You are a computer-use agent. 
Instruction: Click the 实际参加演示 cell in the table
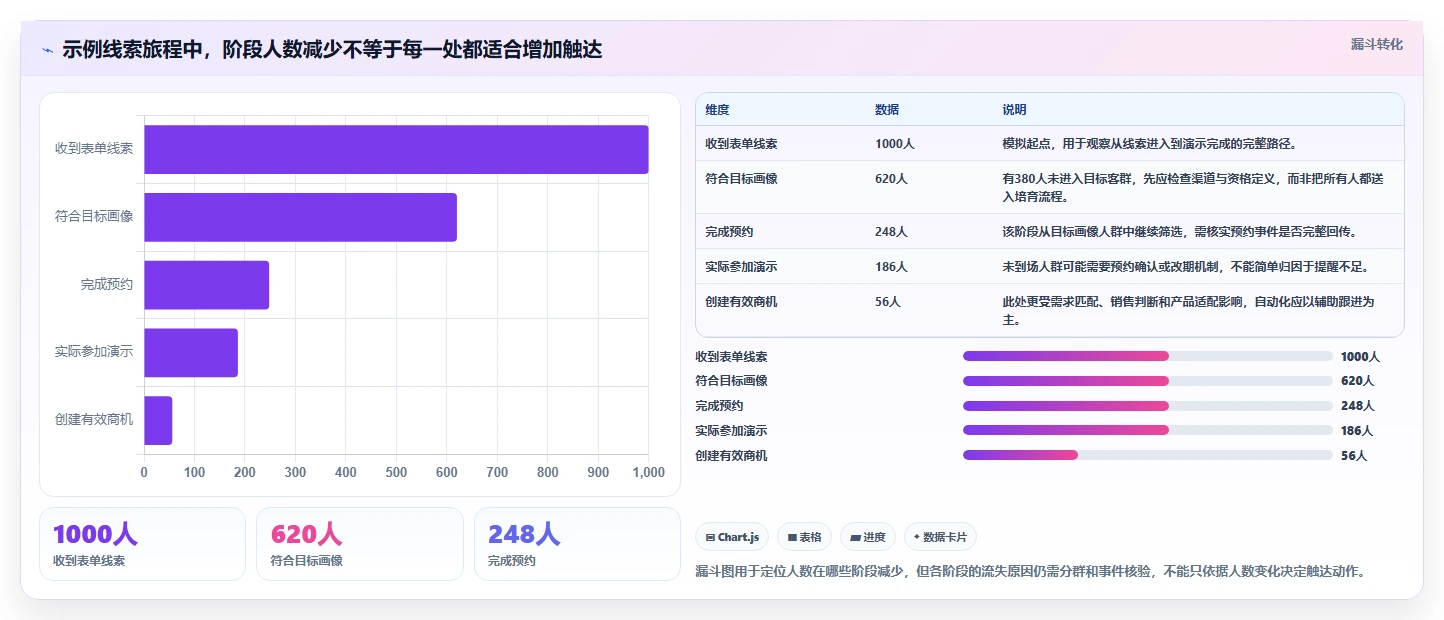[x=741, y=267]
